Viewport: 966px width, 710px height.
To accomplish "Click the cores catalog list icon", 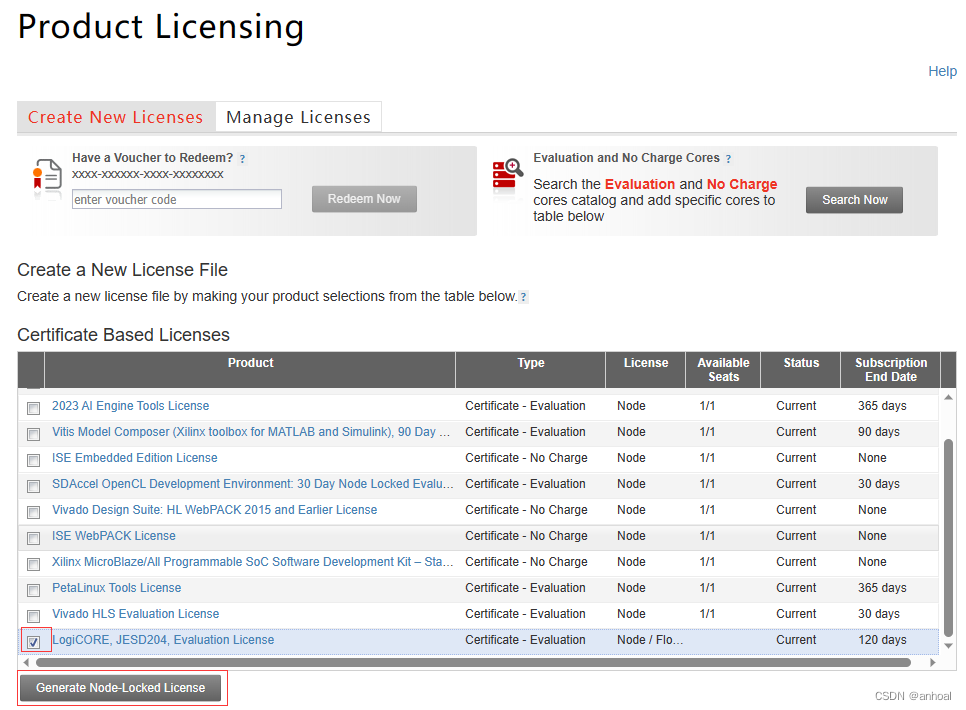I will pos(508,174).
